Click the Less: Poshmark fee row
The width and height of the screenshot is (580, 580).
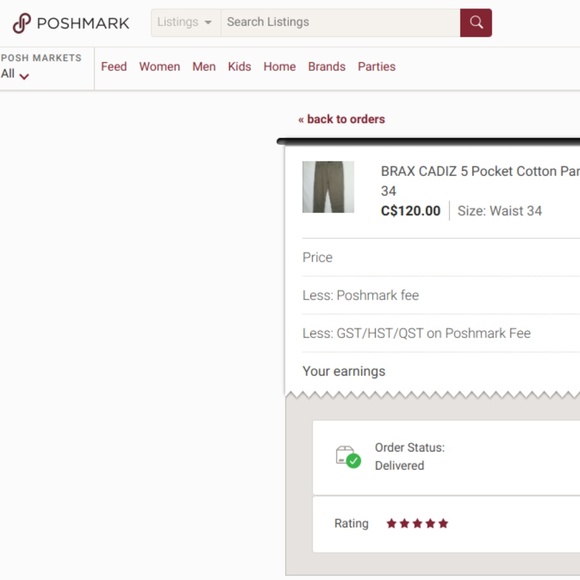(441, 295)
